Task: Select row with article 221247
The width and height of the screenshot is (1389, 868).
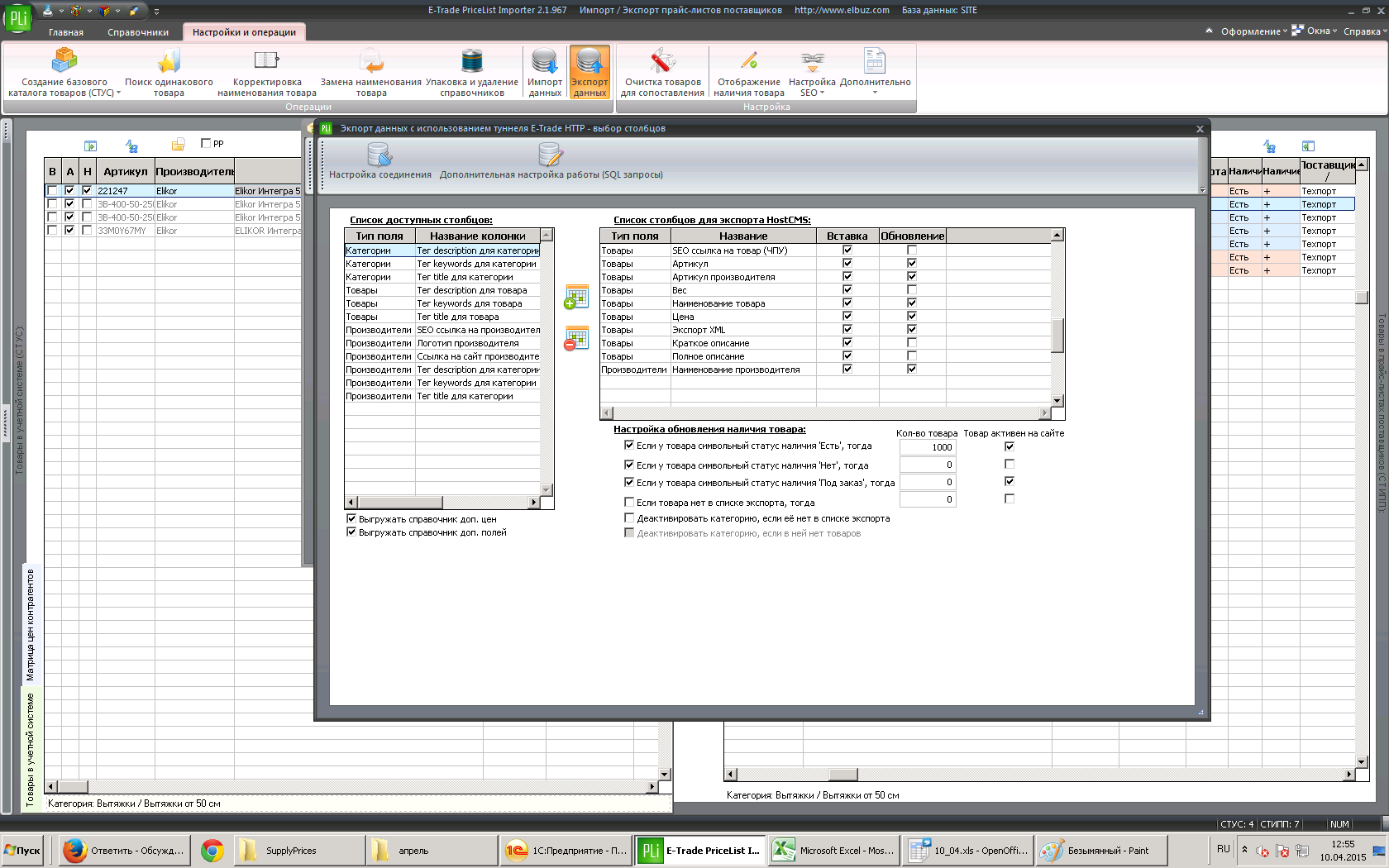Action: click(x=174, y=191)
